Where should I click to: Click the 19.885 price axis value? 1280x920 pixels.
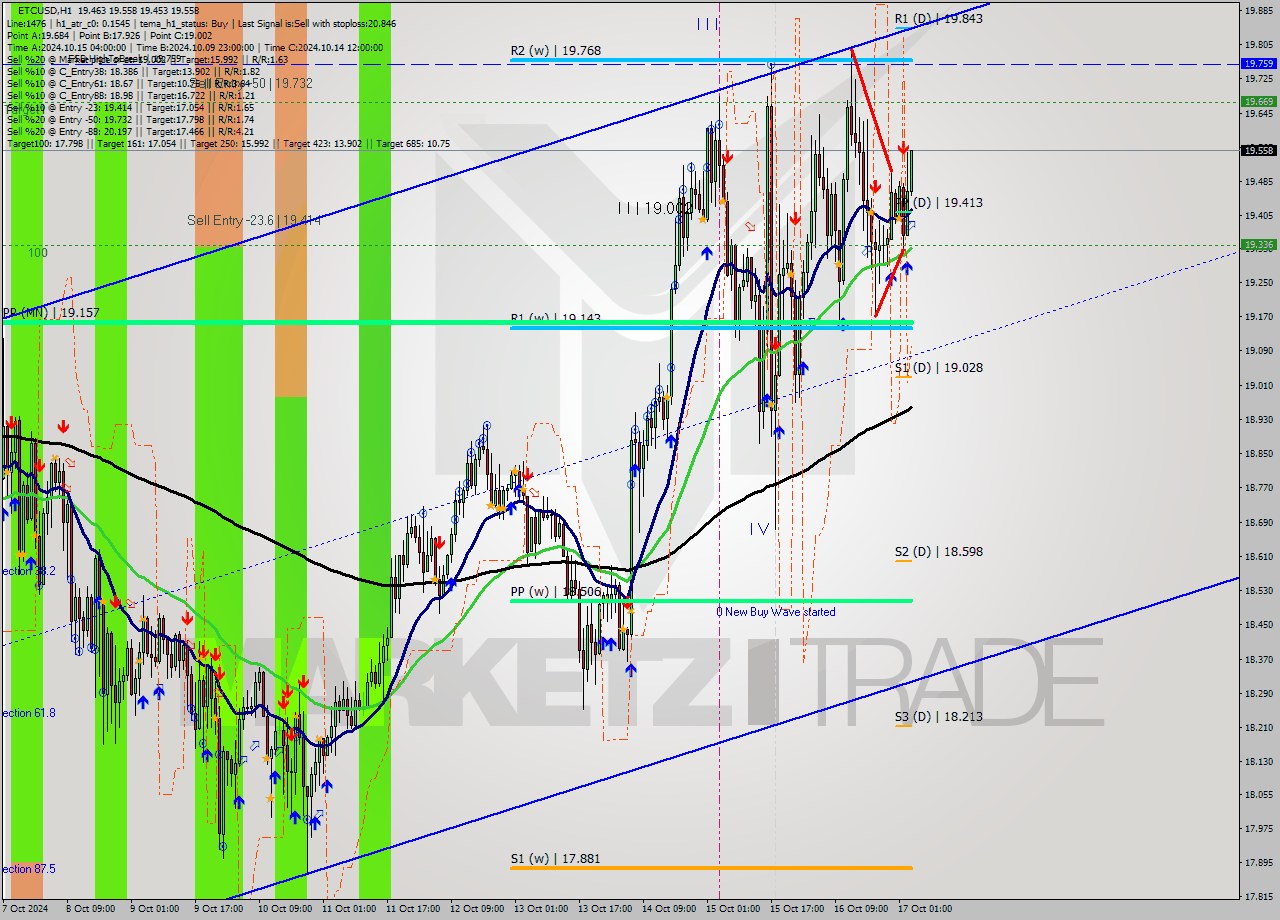[x=1258, y=10]
